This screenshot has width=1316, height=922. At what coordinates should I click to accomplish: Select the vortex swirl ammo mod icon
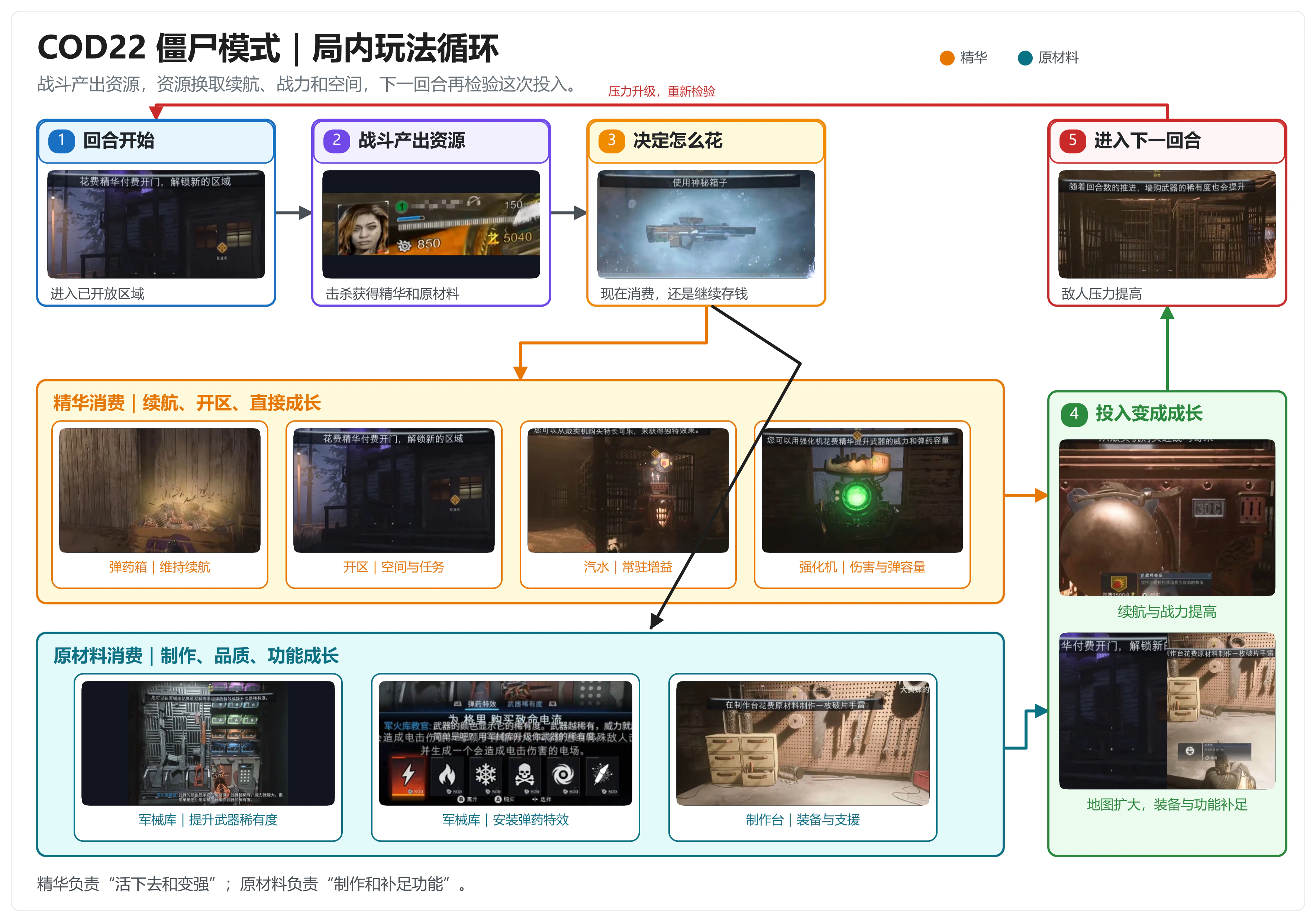point(563,774)
